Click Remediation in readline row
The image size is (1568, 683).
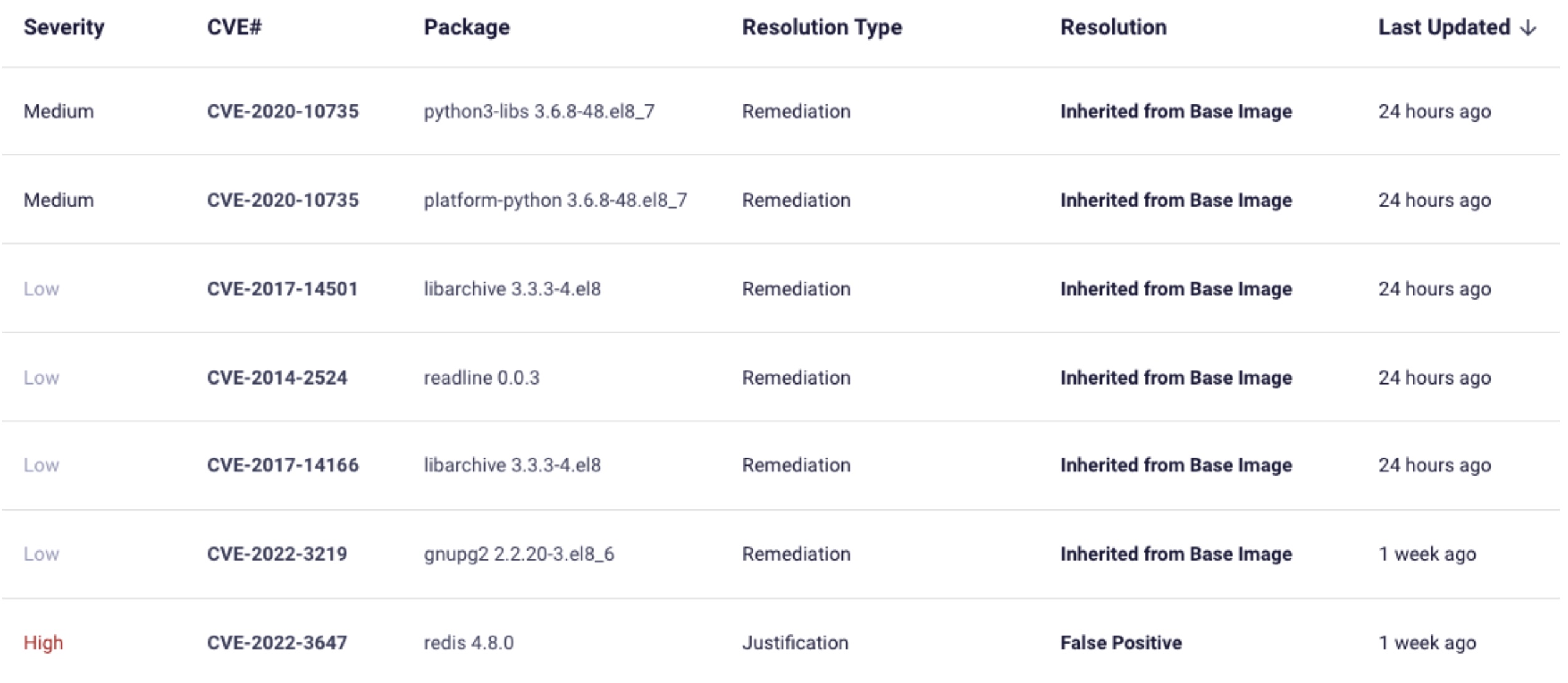pyautogui.click(x=796, y=377)
